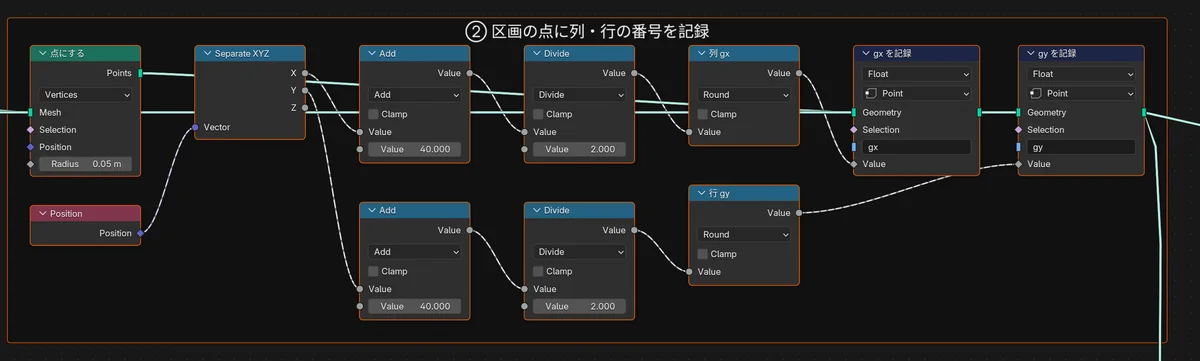Click the Position output socket of Position node
This screenshot has height=361, width=1200.
(141, 233)
